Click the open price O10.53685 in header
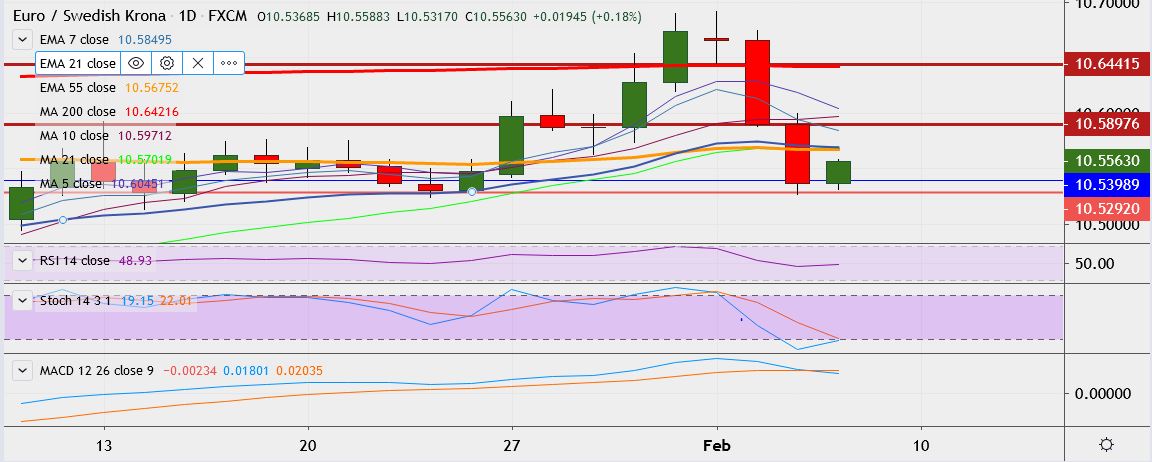The height and width of the screenshot is (462, 1152). point(289,15)
